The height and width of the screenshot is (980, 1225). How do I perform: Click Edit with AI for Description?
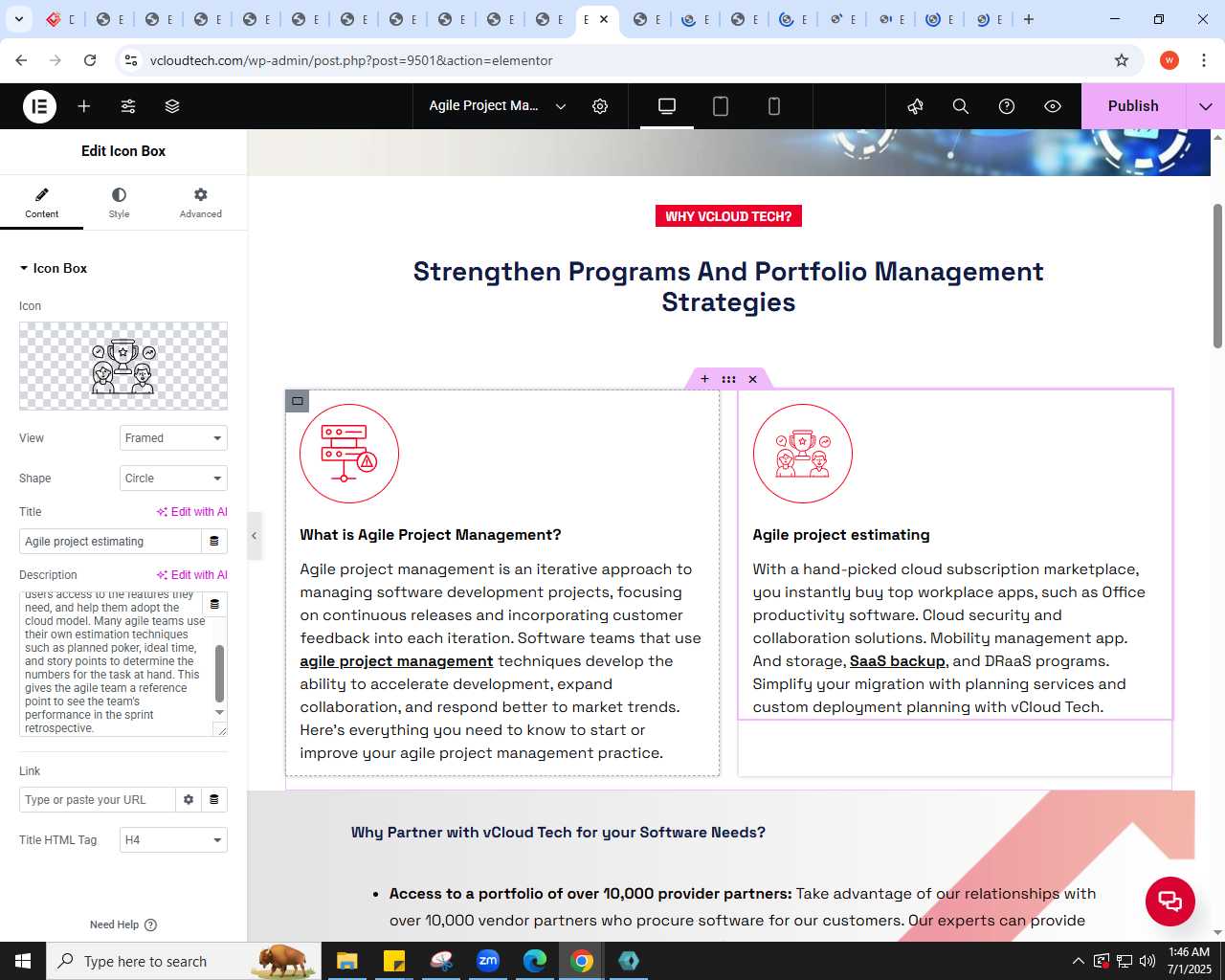click(x=192, y=575)
